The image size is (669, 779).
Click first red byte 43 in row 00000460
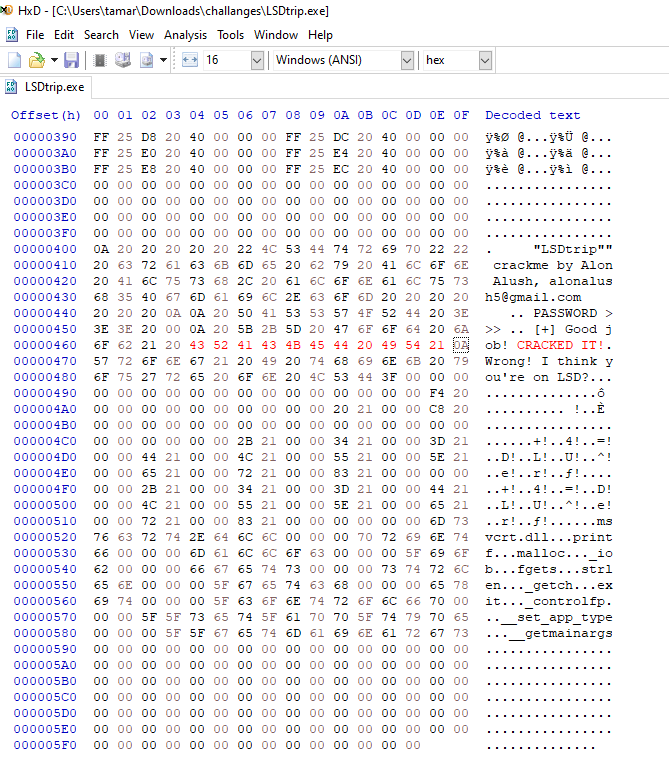pyautogui.click(x=197, y=345)
